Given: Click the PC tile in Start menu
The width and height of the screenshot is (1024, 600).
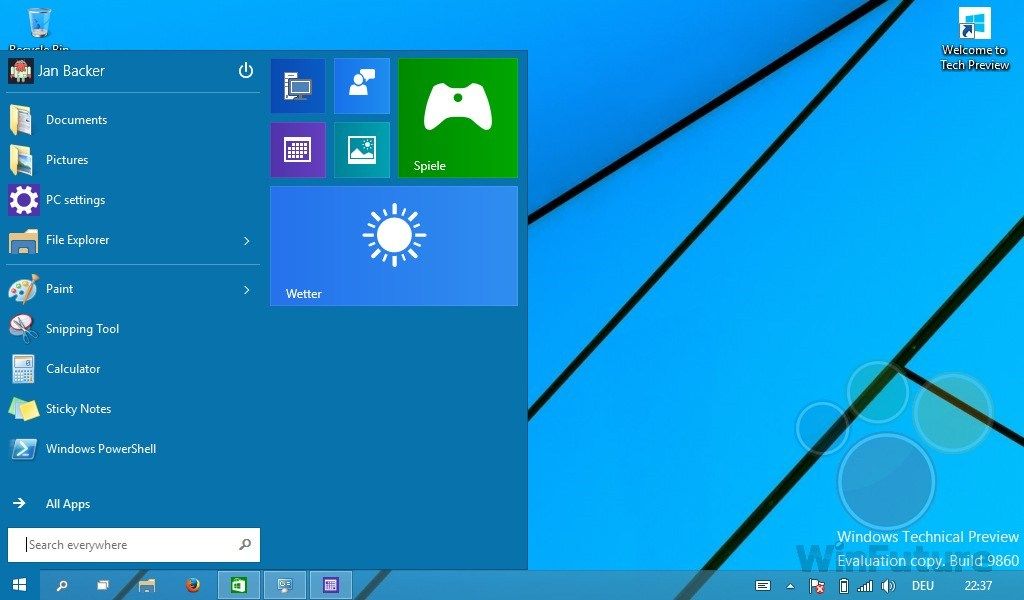Looking at the screenshot, I should click(x=297, y=86).
